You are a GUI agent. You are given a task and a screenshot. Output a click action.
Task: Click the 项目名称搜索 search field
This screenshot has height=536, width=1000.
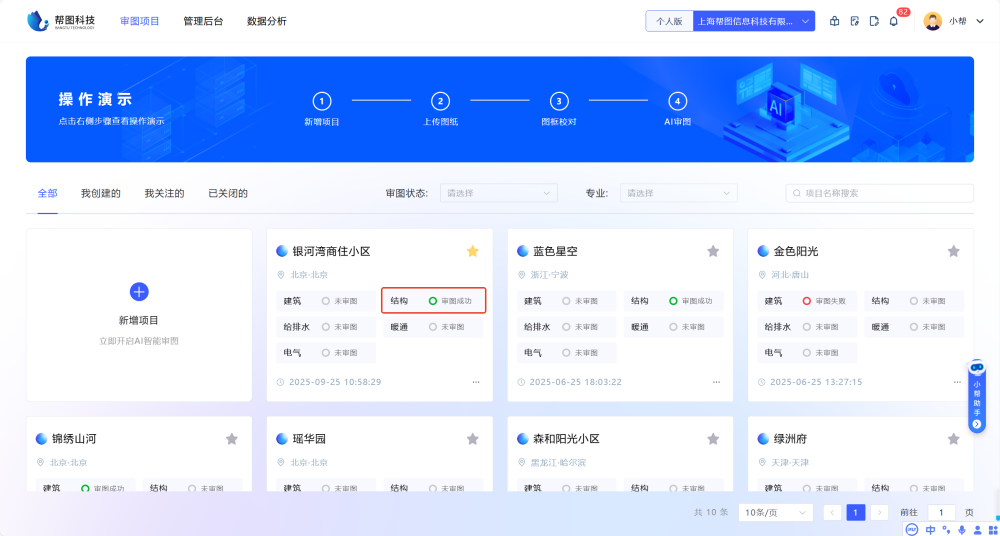point(880,193)
